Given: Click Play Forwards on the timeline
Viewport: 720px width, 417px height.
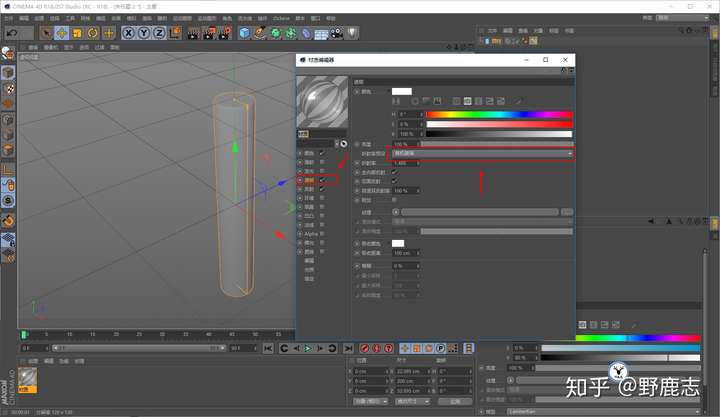Looking at the screenshot, I should coord(308,349).
